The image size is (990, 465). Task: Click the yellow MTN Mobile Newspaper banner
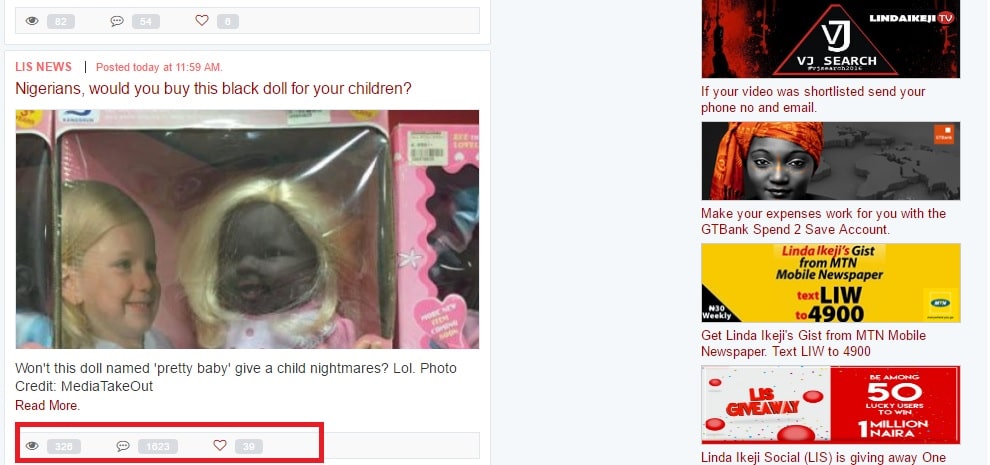tap(830, 282)
